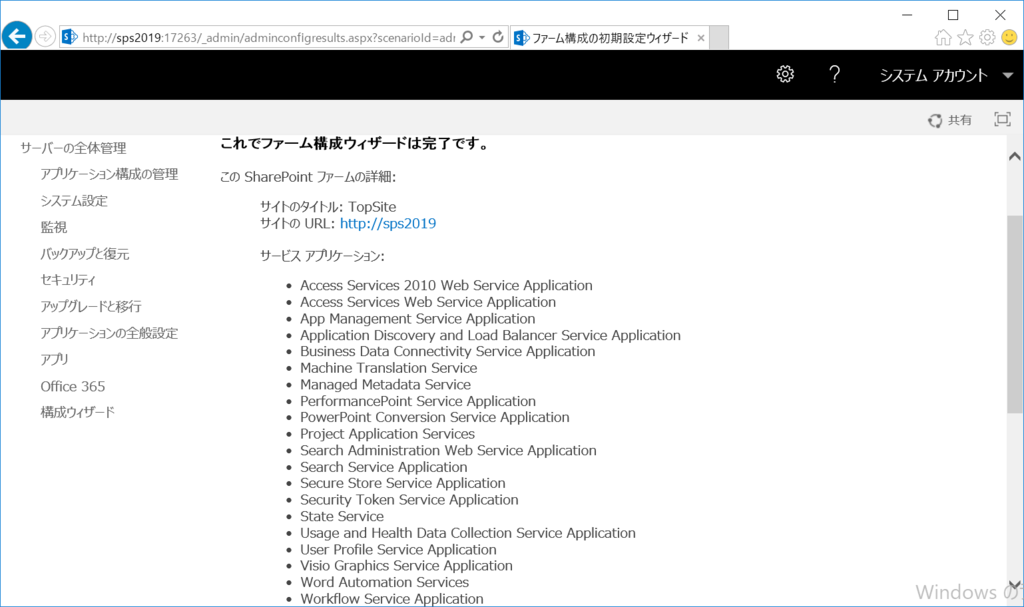The width and height of the screenshot is (1024, 607).
Task: Click Word Automation Services entry
Action: click(384, 582)
